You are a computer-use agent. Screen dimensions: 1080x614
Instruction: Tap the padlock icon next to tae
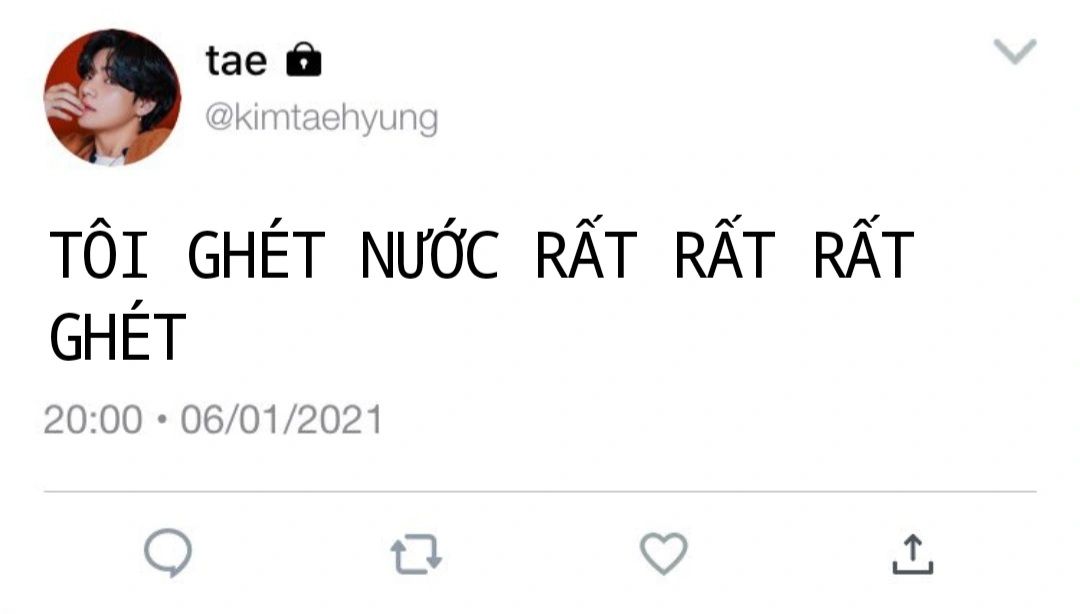coord(304,59)
